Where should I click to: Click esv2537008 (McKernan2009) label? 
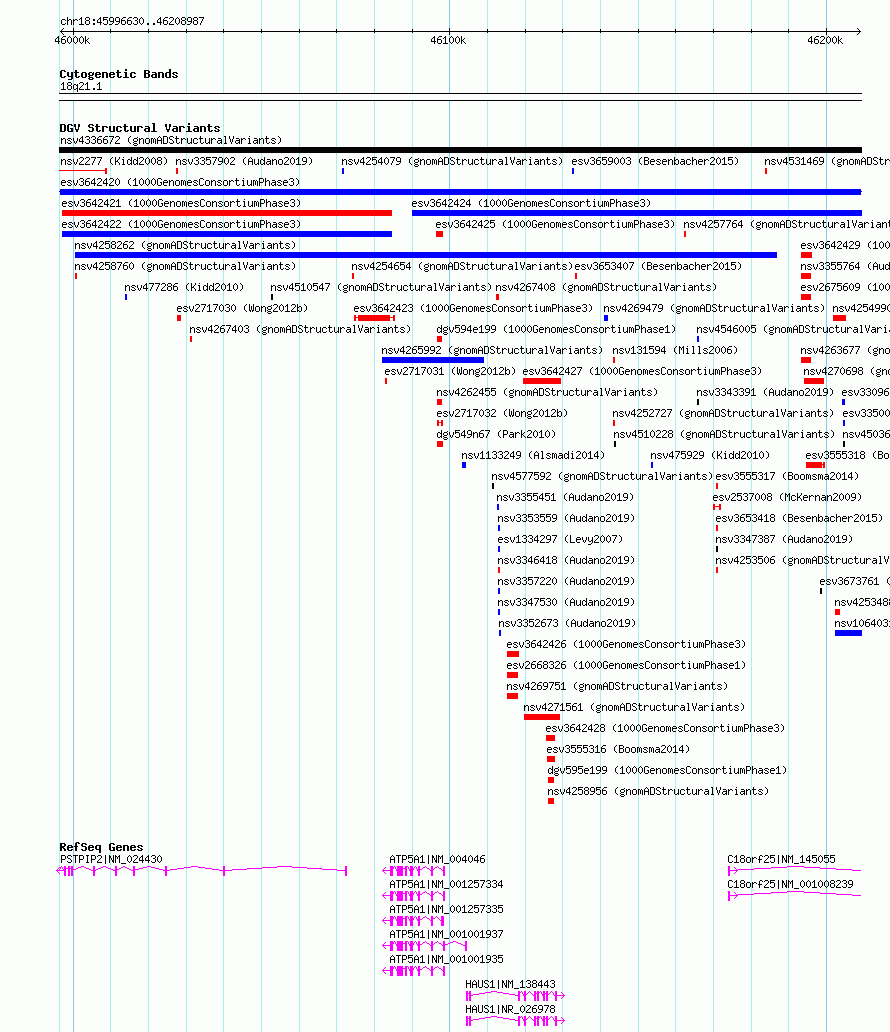coord(787,498)
